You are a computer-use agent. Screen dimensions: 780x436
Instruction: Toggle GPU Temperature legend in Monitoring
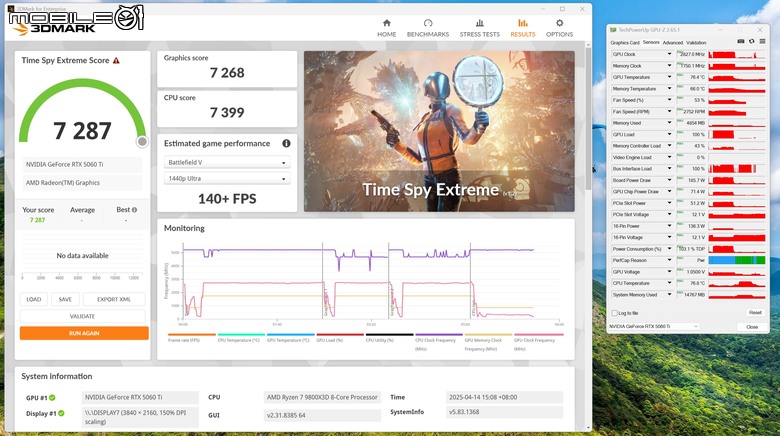290,338
